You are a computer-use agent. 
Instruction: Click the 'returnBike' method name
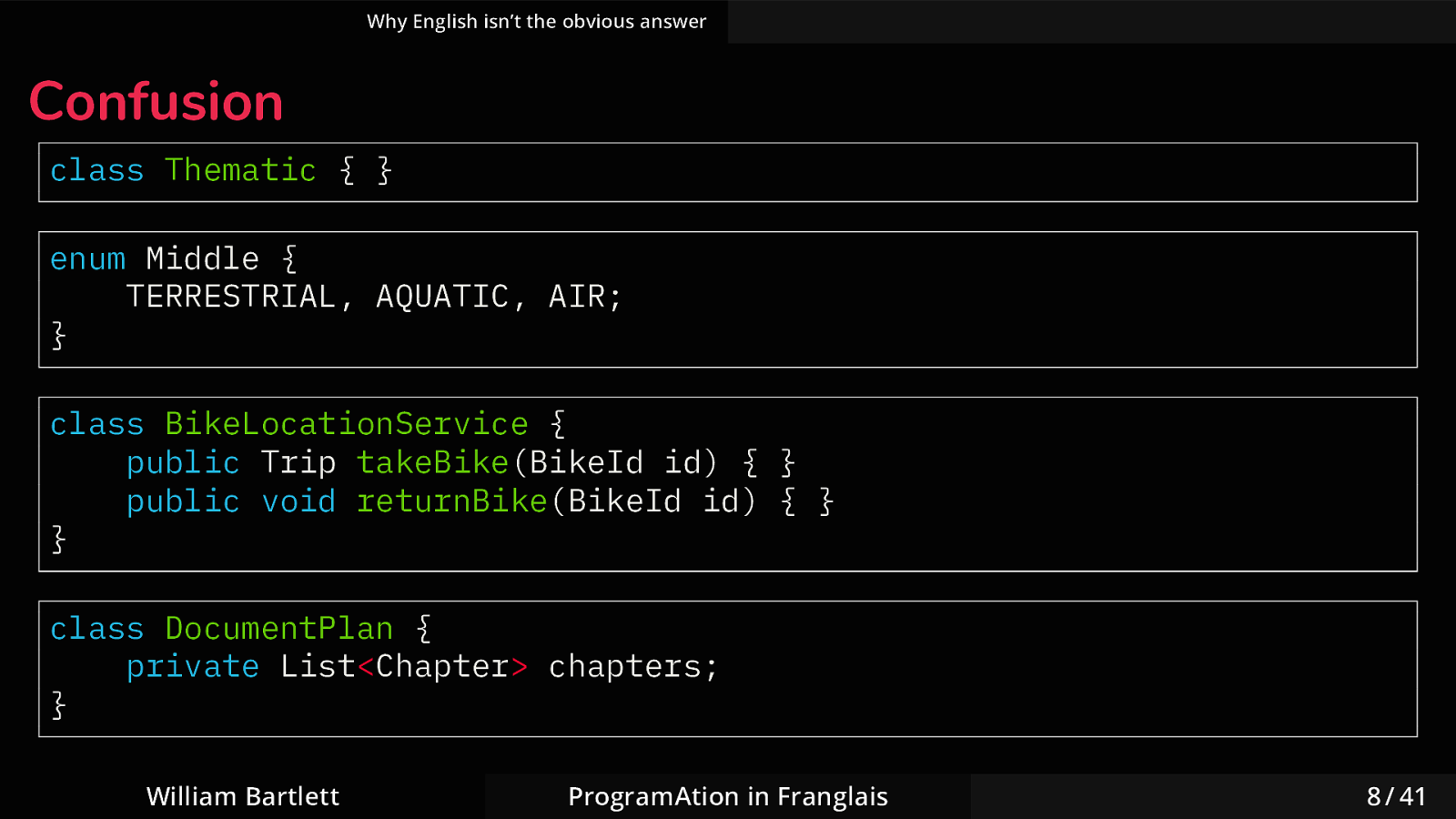(x=451, y=501)
